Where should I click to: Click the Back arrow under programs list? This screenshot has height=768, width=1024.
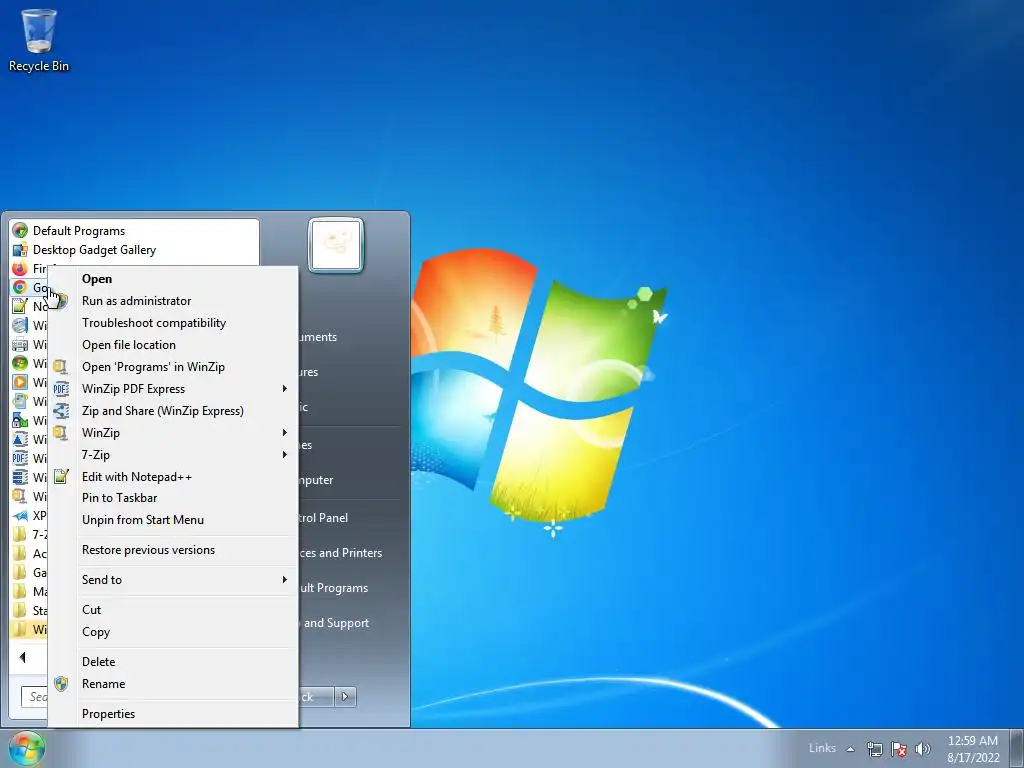23,658
